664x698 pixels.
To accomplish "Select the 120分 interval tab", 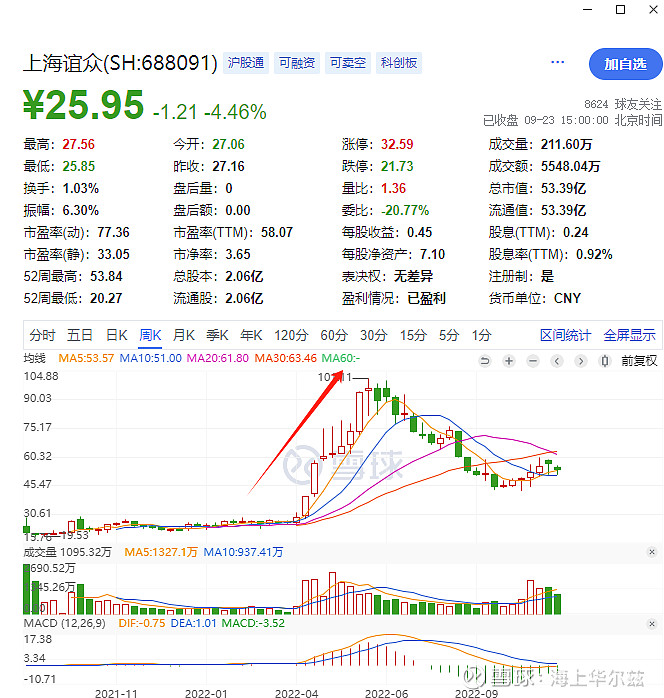I will (291, 335).
